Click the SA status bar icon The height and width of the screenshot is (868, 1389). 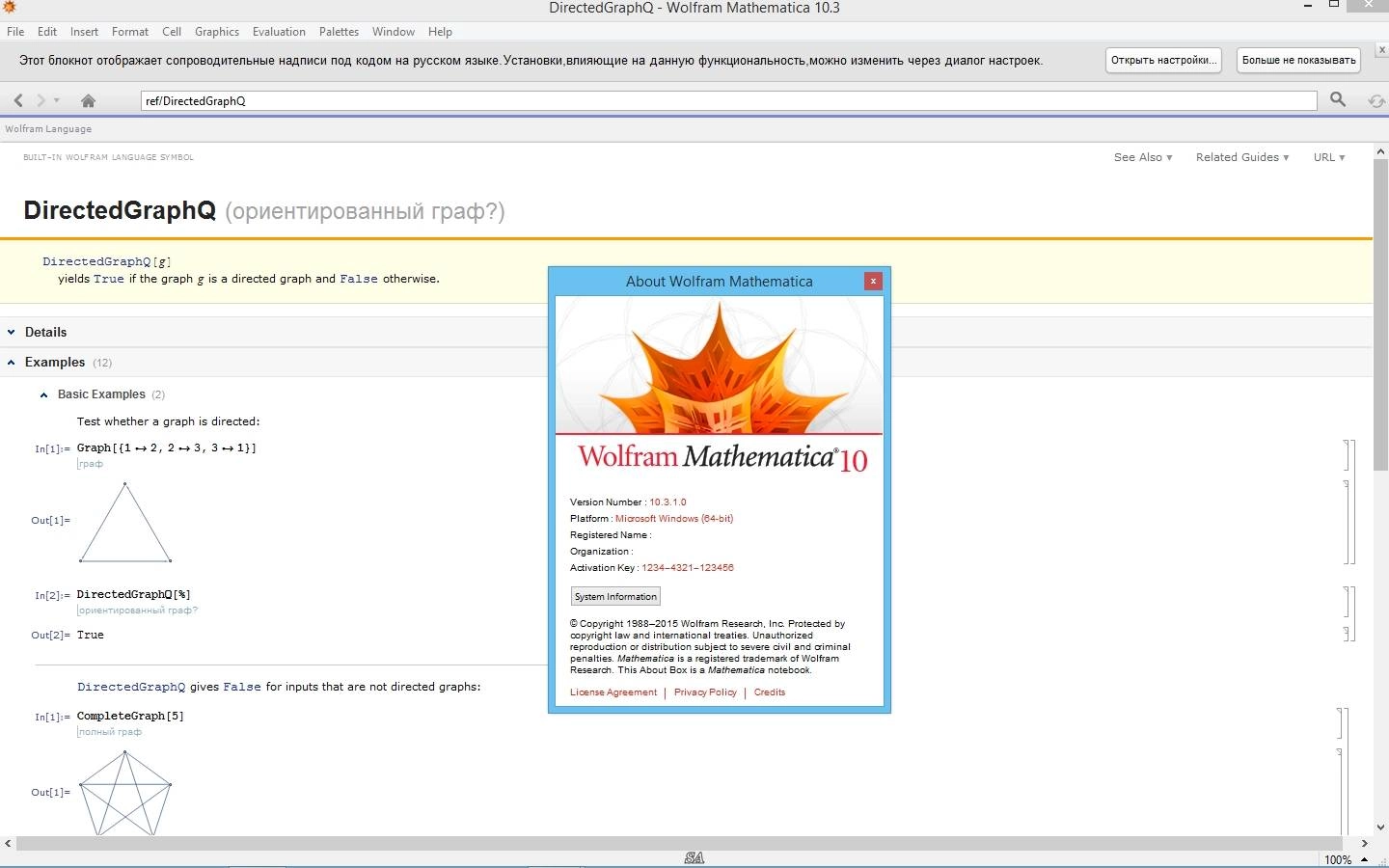point(694,858)
